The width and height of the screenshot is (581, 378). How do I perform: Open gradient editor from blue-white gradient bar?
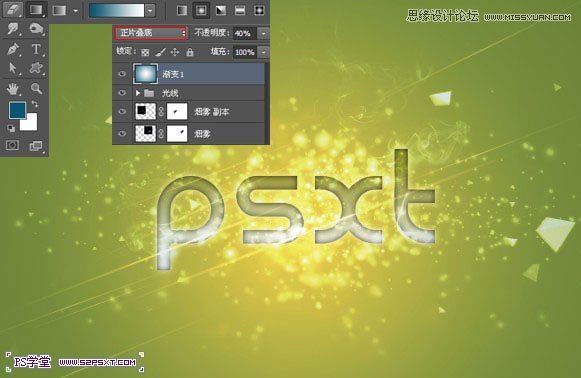pyautogui.click(x=116, y=11)
